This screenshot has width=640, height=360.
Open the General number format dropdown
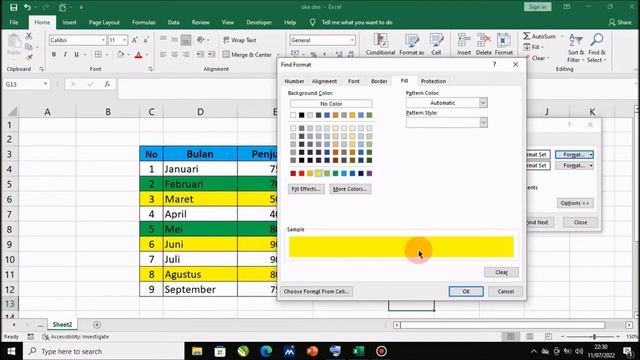(352, 40)
